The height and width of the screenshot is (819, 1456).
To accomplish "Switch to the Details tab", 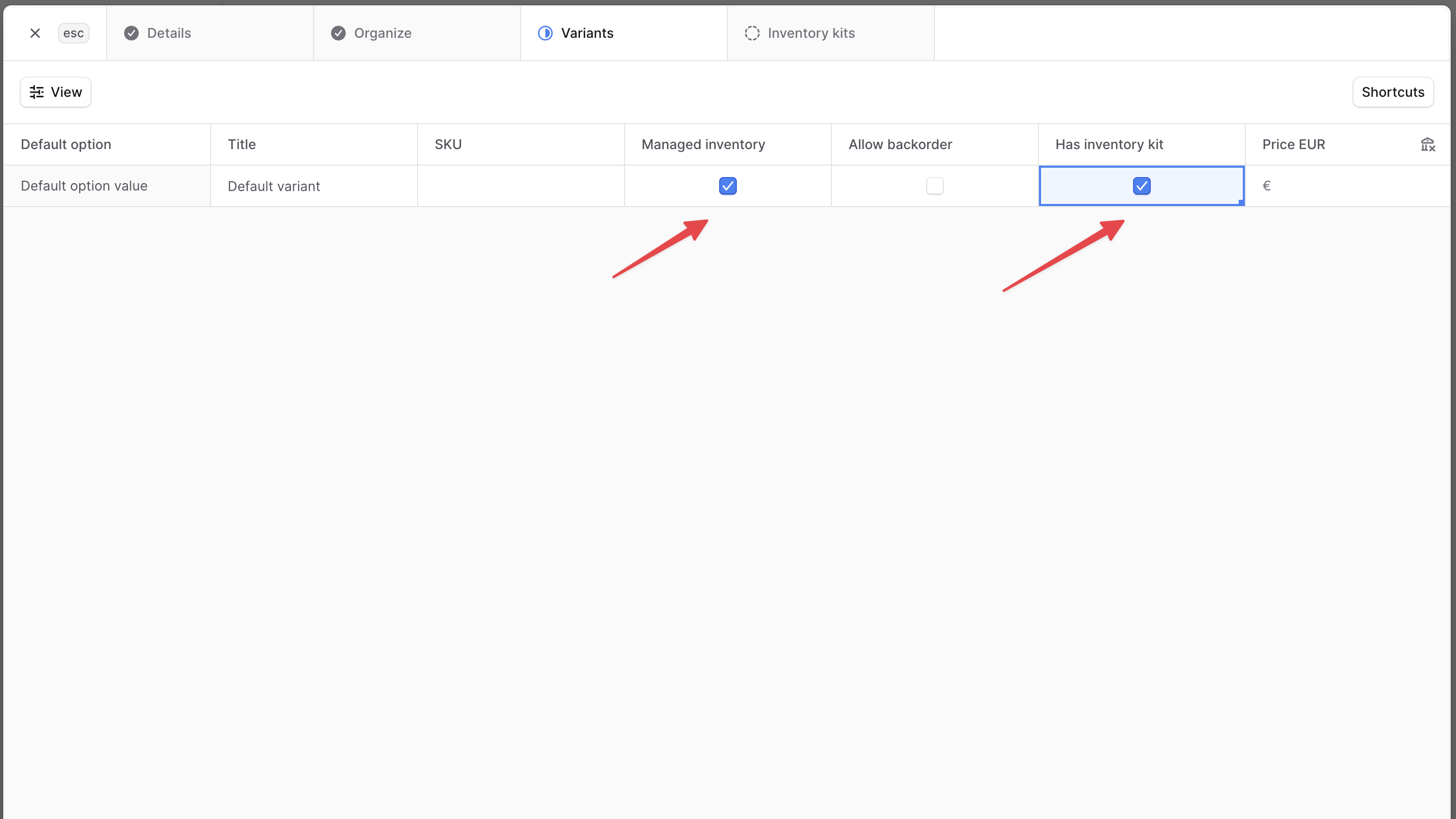I will coord(169,33).
